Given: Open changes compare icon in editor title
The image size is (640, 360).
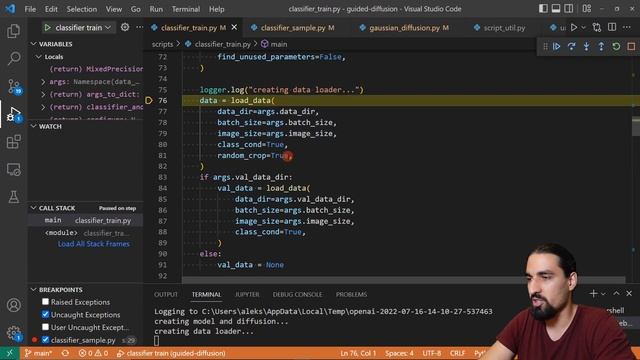Looking at the screenshot, I should click(597, 27).
